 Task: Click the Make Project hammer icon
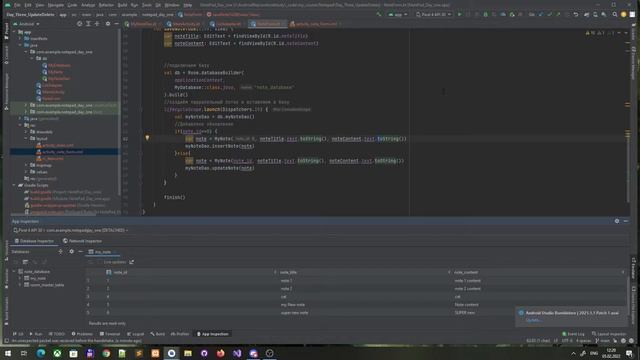pos(379,14)
